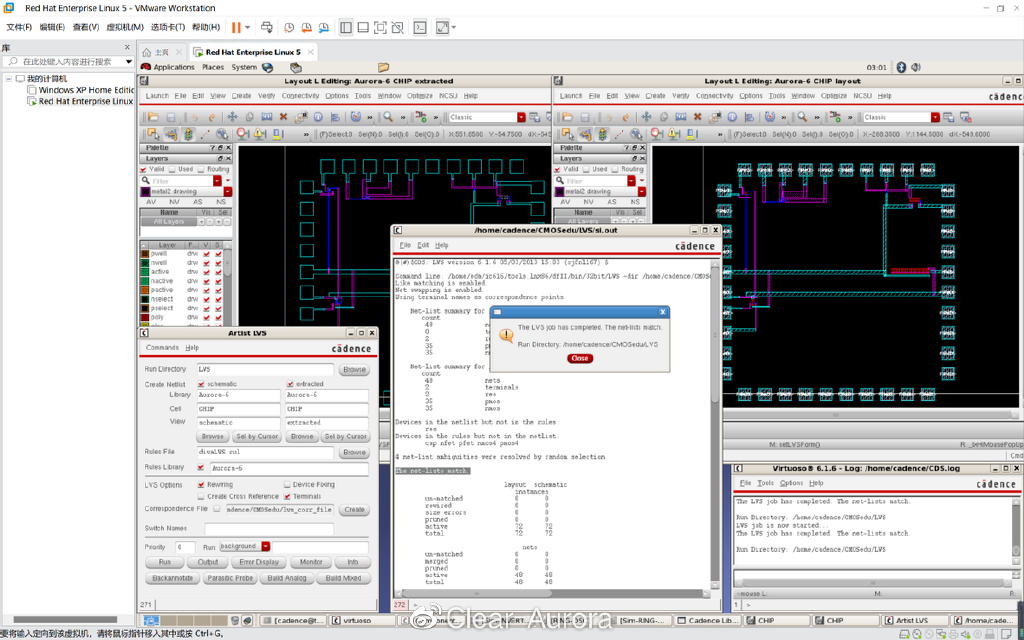
Task: Select Move tool in extracted layout window
Action: (232, 117)
